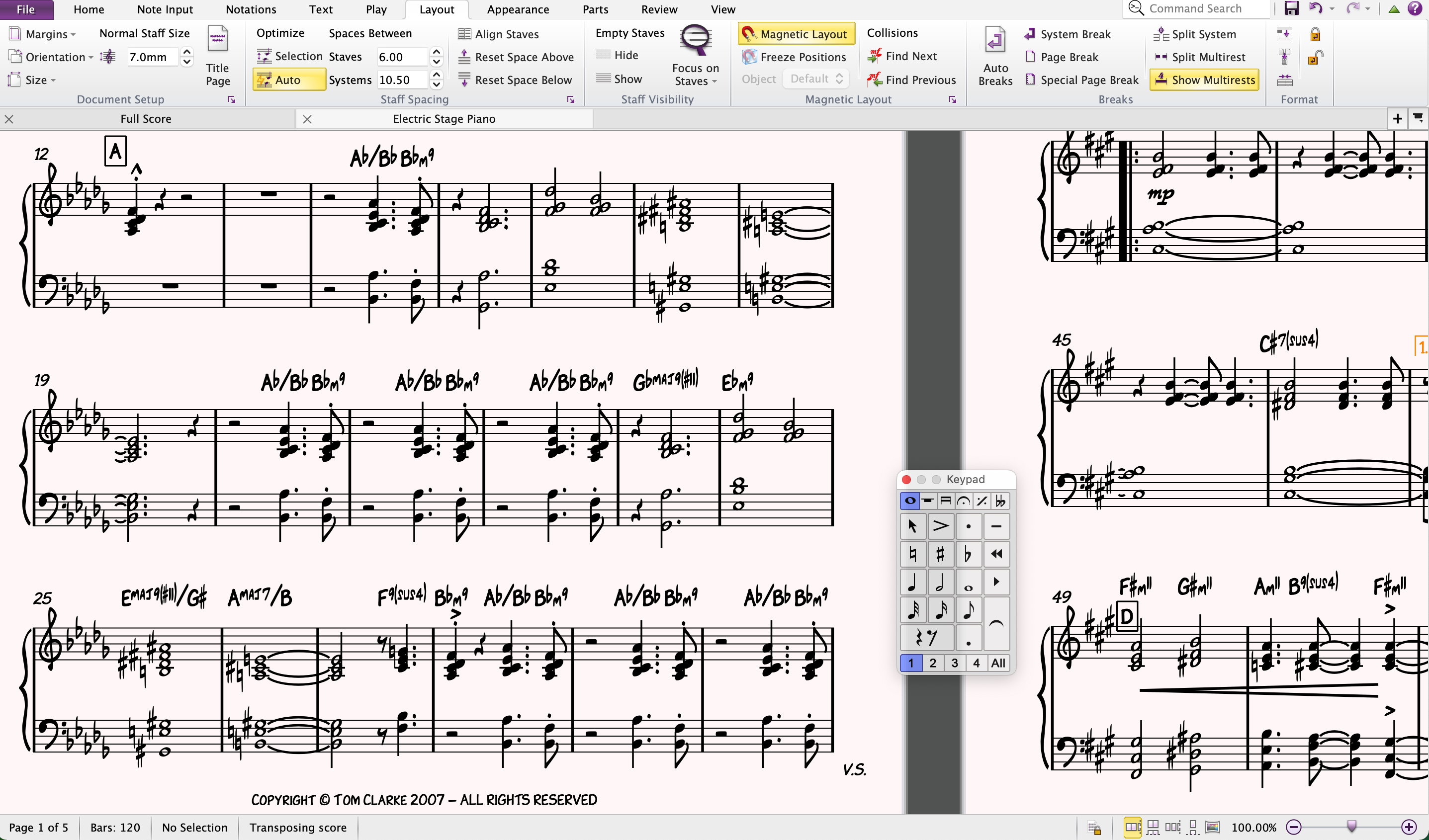Toggle spreads horizontally page view
Image resolution: width=1429 pixels, height=840 pixels.
point(1133,828)
